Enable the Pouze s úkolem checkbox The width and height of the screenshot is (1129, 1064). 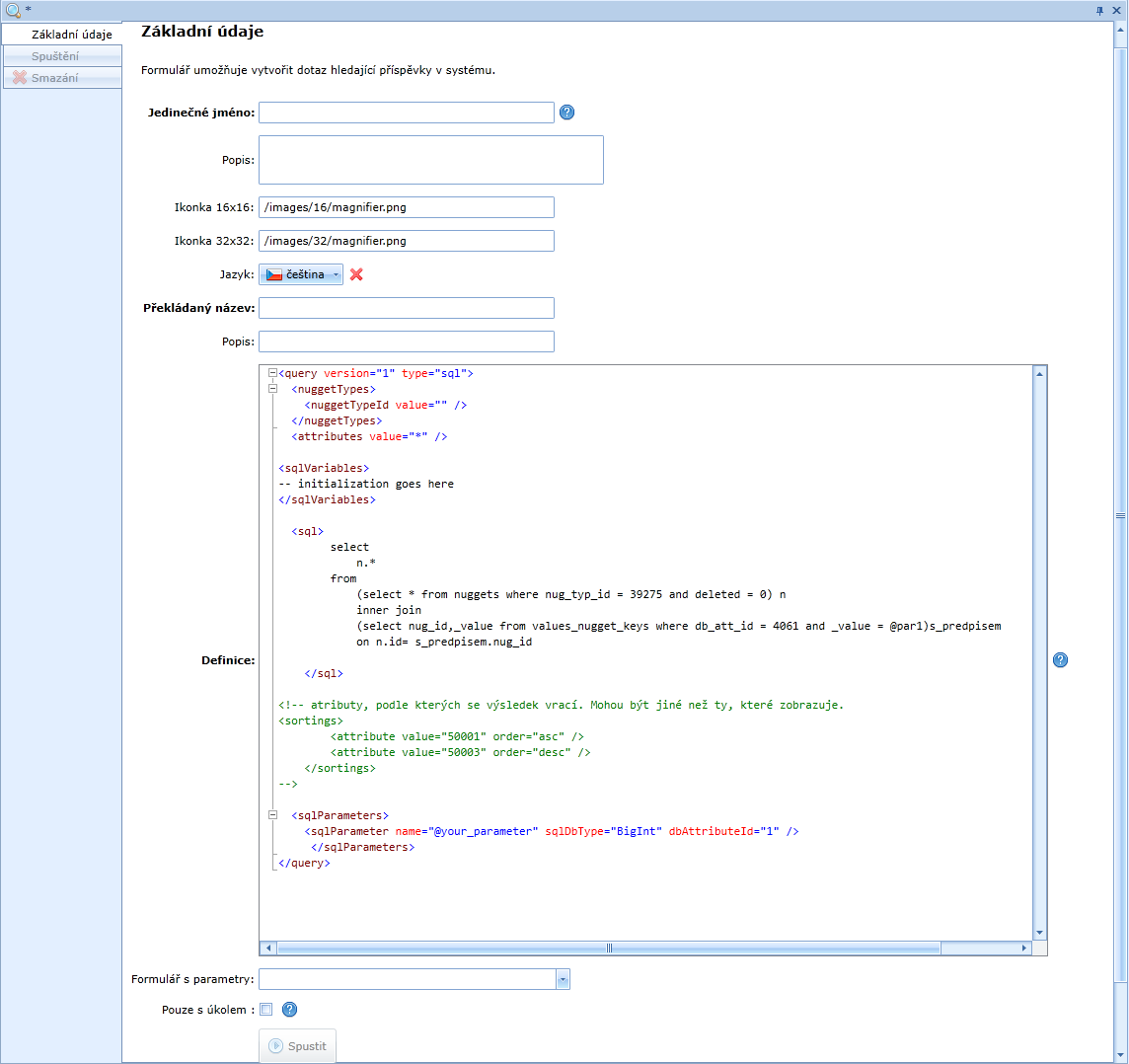(x=265, y=1010)
